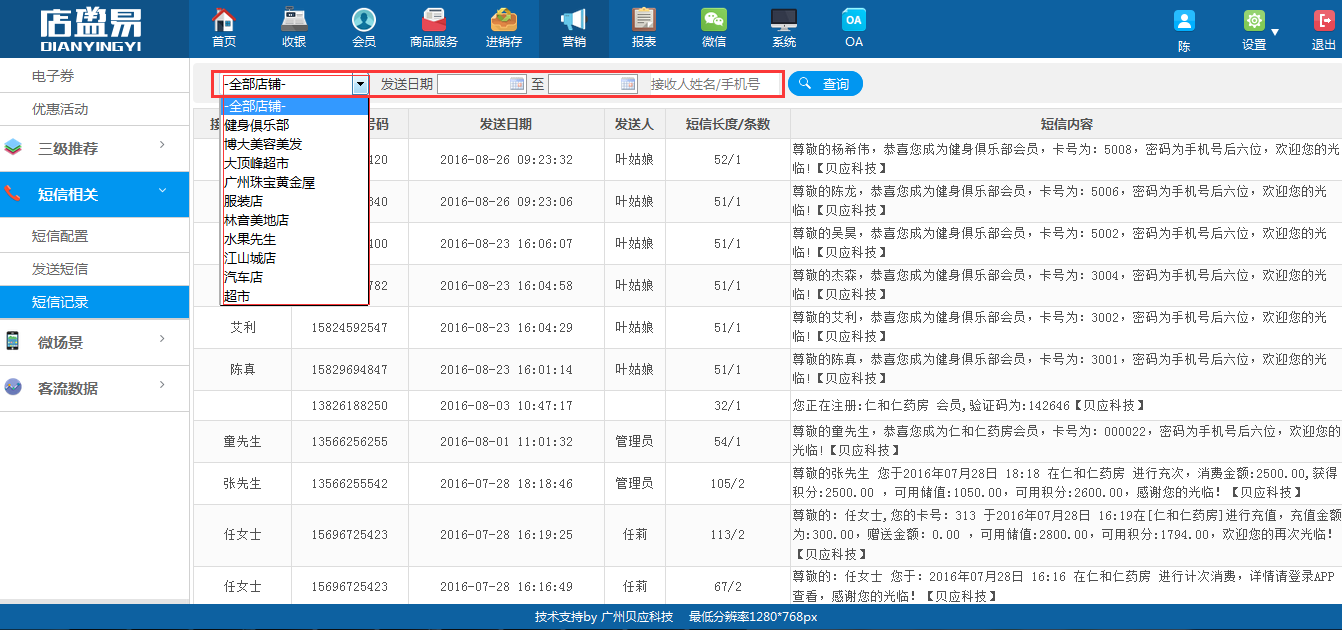Expand the 微场景 sidebar section

[x=162, y=341]
